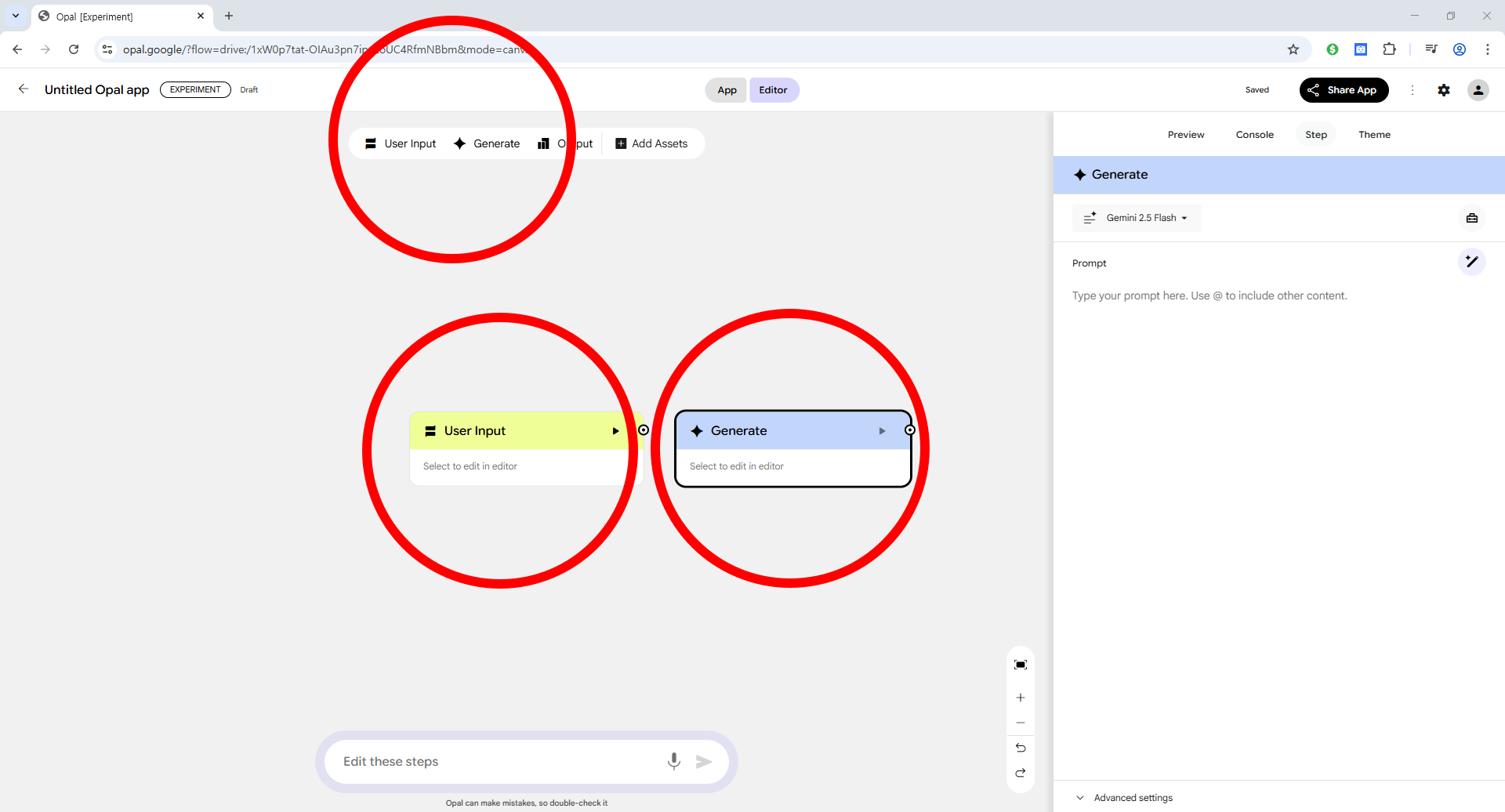Click into the prompt text area
Image resolution: width=1505 pixels, height=812 pixels.
(1278, 295)
